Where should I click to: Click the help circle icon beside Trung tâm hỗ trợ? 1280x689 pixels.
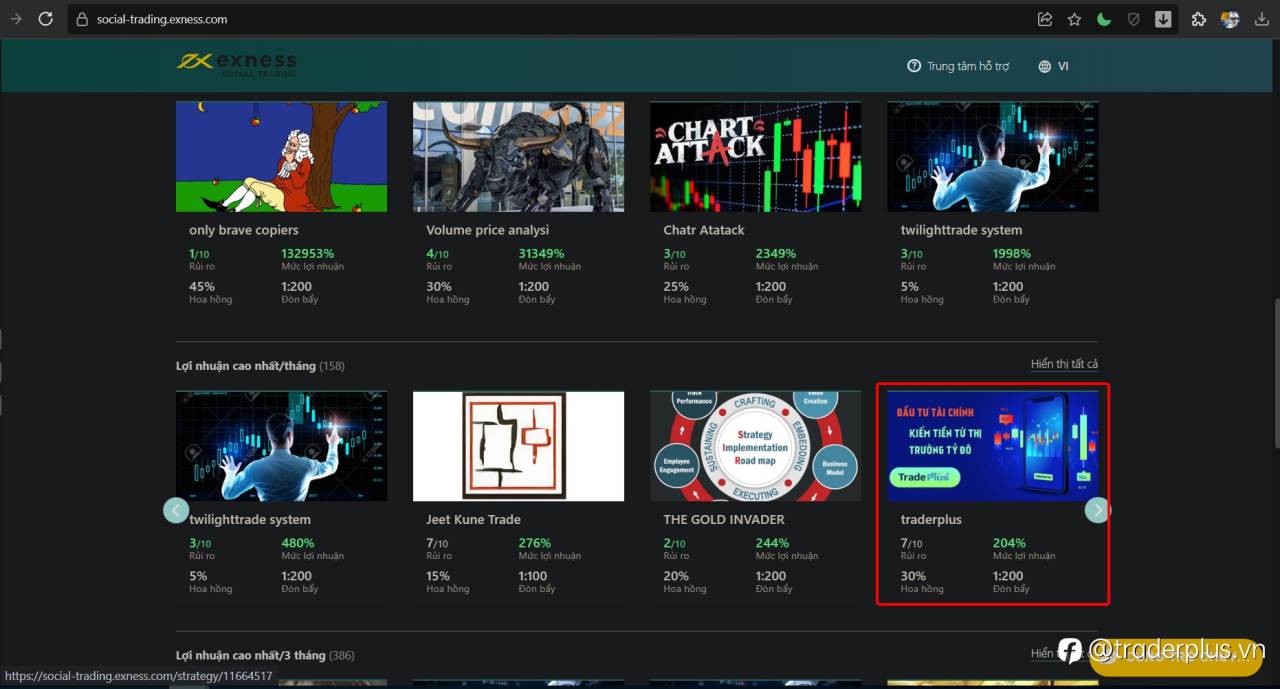913,66
